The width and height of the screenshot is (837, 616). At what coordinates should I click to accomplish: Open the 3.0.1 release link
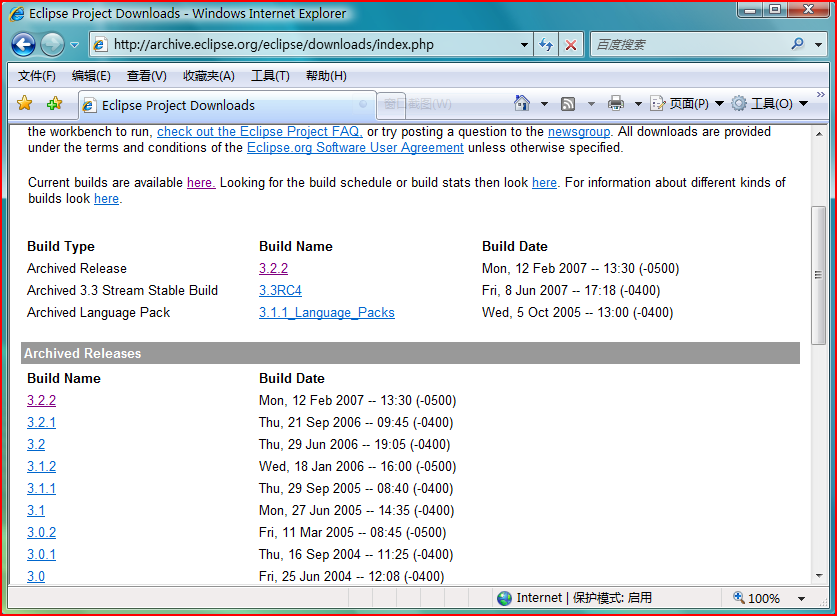coord(41,554)
